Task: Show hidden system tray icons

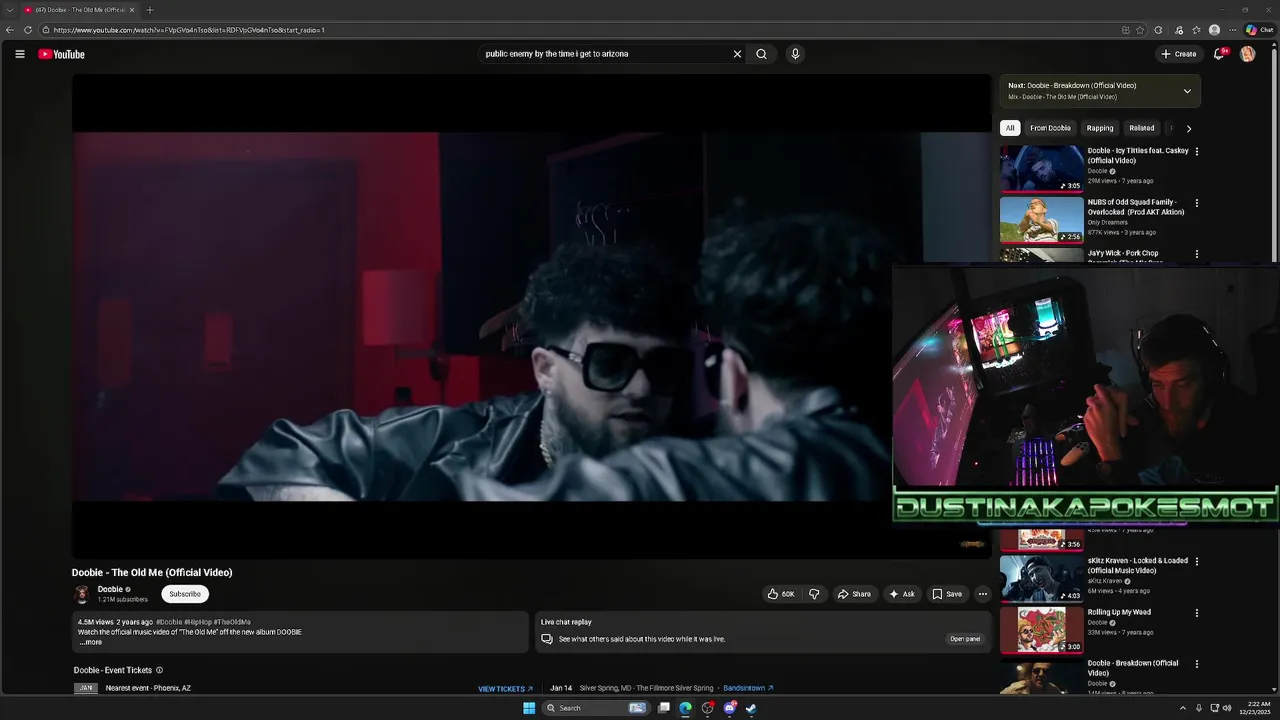Action: point(1183,708)
